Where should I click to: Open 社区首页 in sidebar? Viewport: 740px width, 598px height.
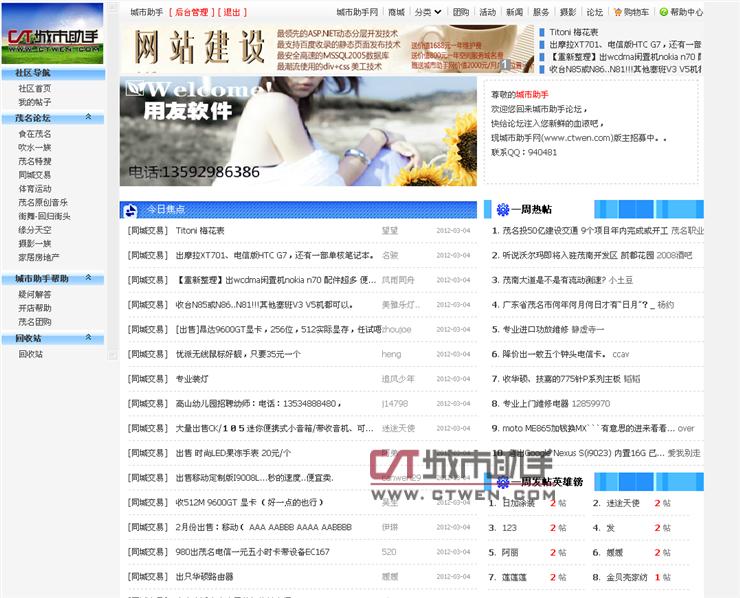(34, 88)
